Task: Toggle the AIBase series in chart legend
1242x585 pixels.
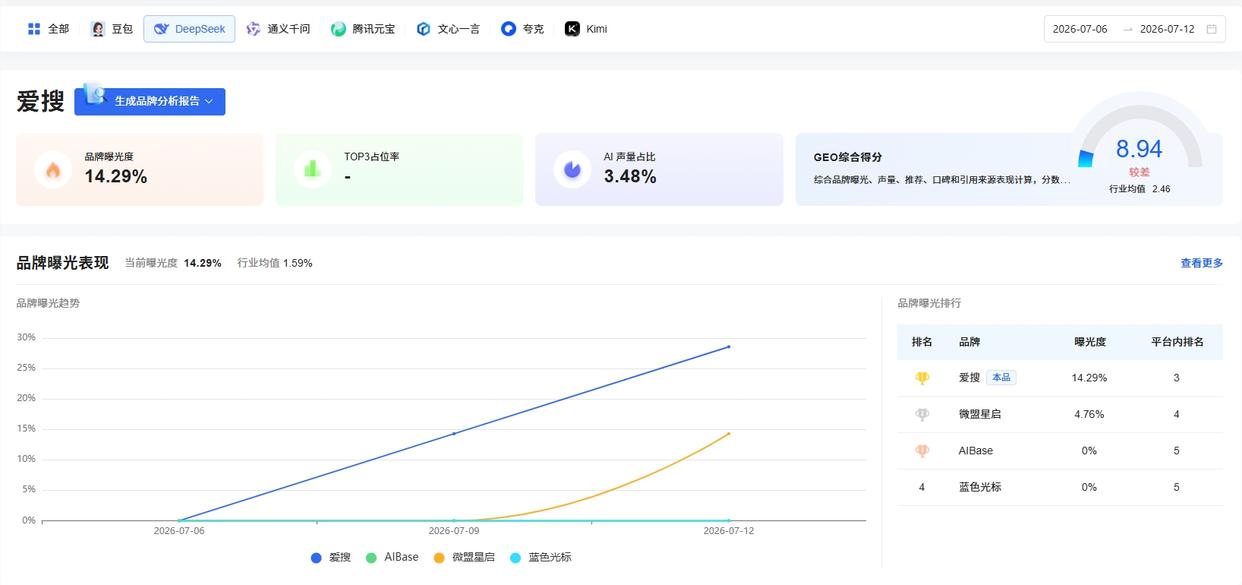Action: point(392,557)
